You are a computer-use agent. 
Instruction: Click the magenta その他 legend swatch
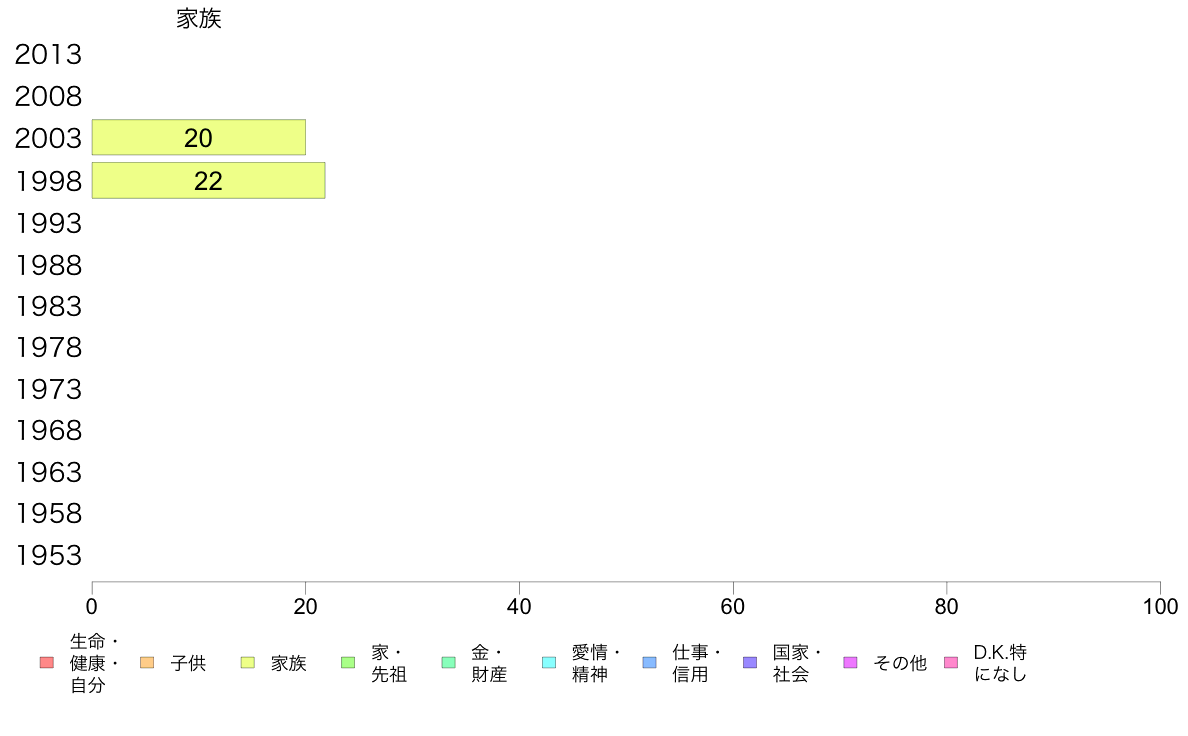(851, 663)
